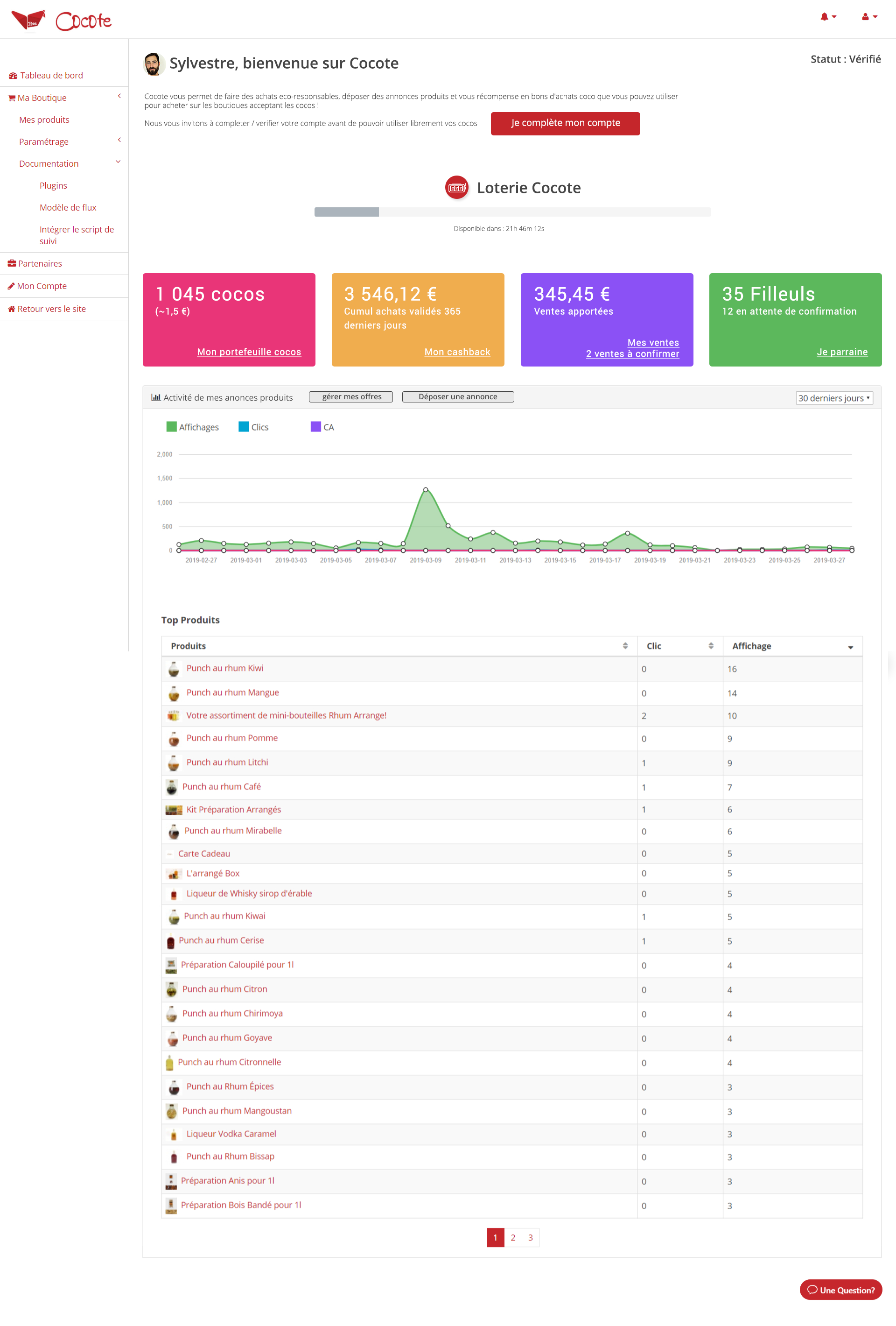Collapse the Documentation submenu chevron
Screen dimensions: 896x1326
pyautogui.click(x=118, y=162)
